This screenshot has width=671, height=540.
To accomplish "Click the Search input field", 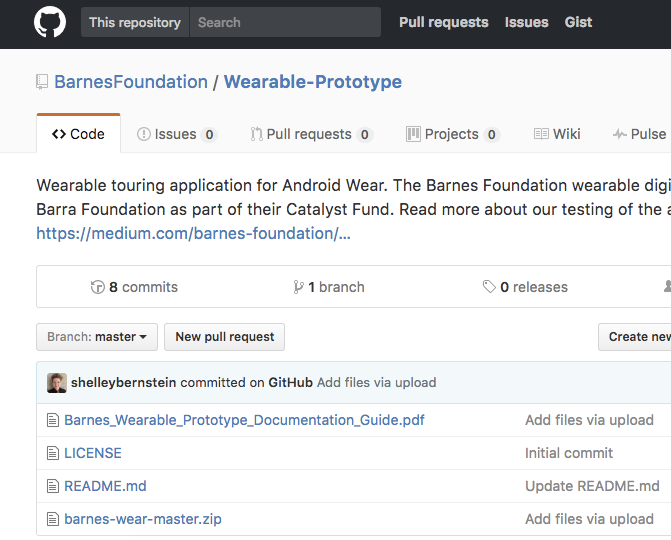I will tap(285, 22).
